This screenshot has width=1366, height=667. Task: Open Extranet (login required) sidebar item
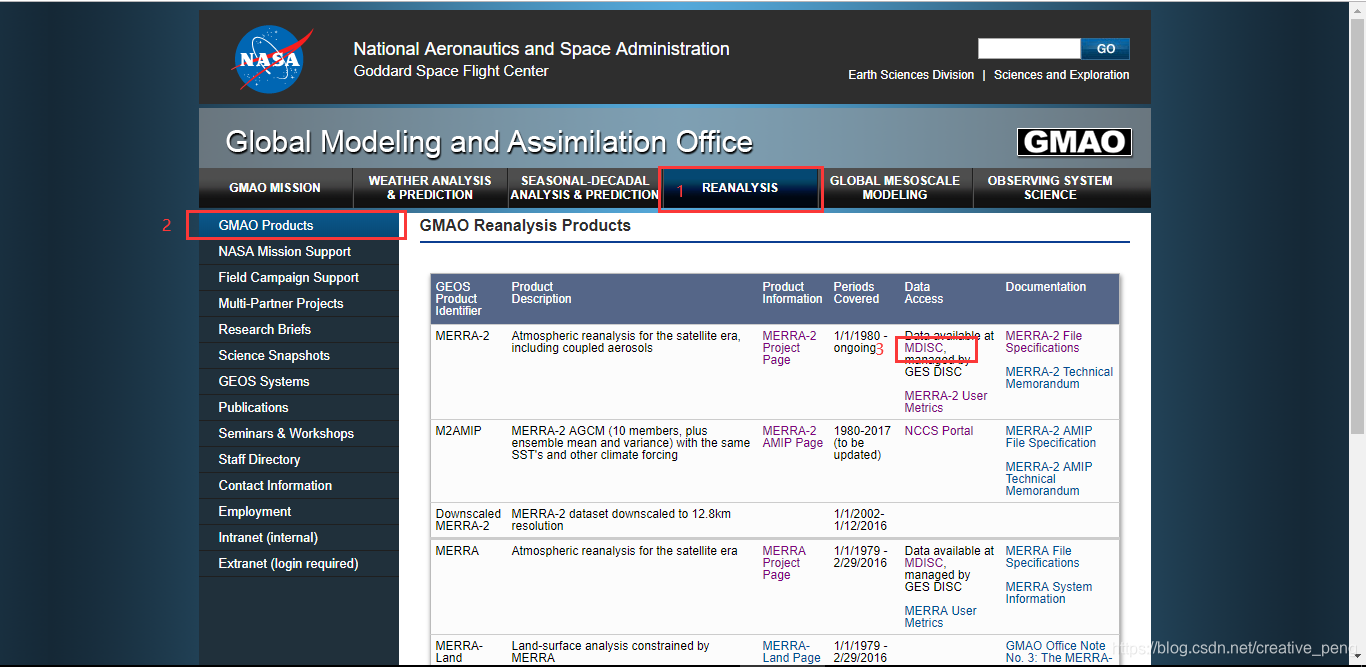coord(299,563)
